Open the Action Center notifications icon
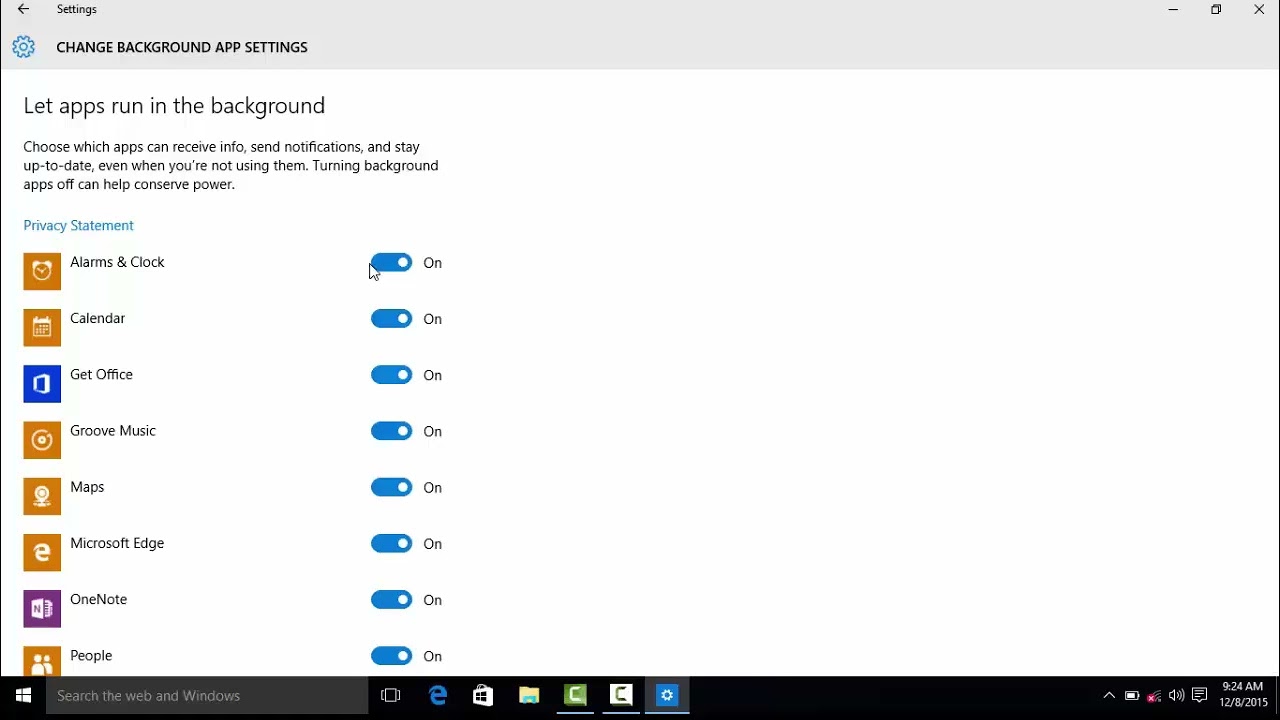 pyautogui.click(x=1199, y=696)
